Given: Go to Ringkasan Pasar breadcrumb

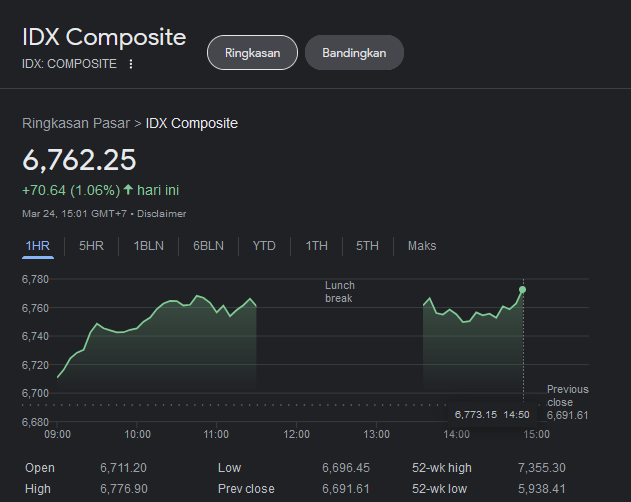Looking at the screenshot, I should [76, 123].
